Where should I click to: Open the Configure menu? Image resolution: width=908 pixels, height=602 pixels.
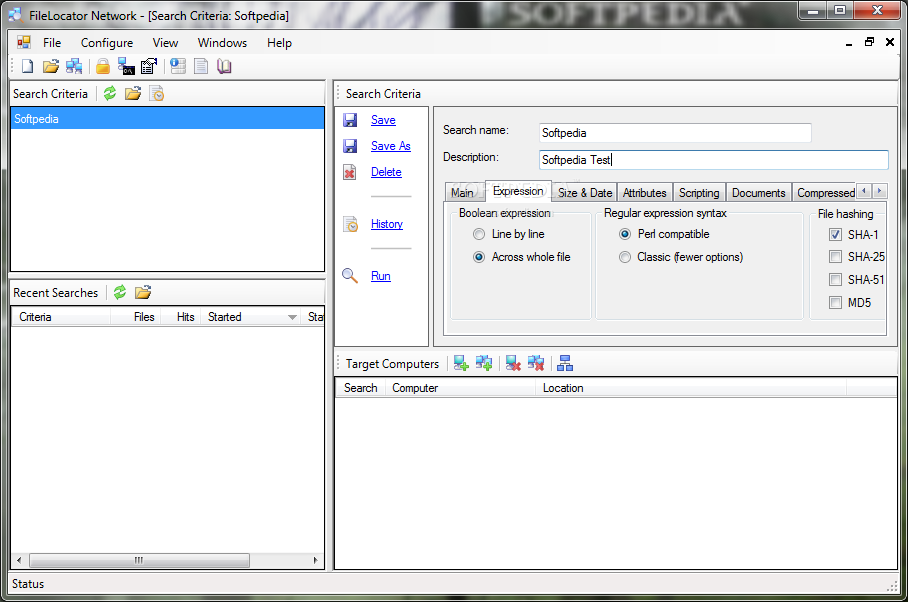click(107, 43)
